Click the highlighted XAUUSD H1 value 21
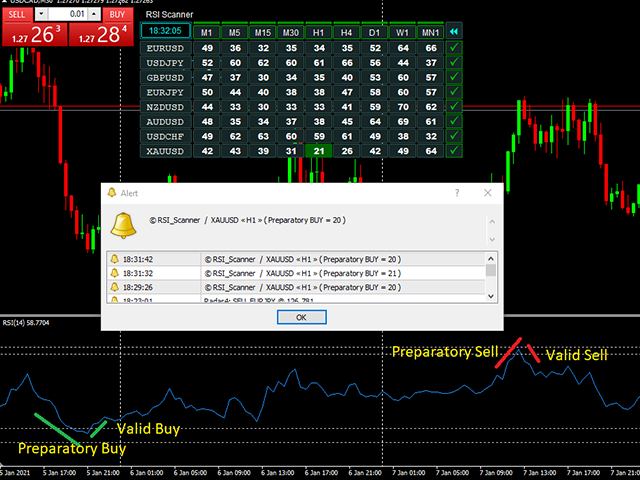The height and width of the screenshot is (480, 640). coord(319,151)
